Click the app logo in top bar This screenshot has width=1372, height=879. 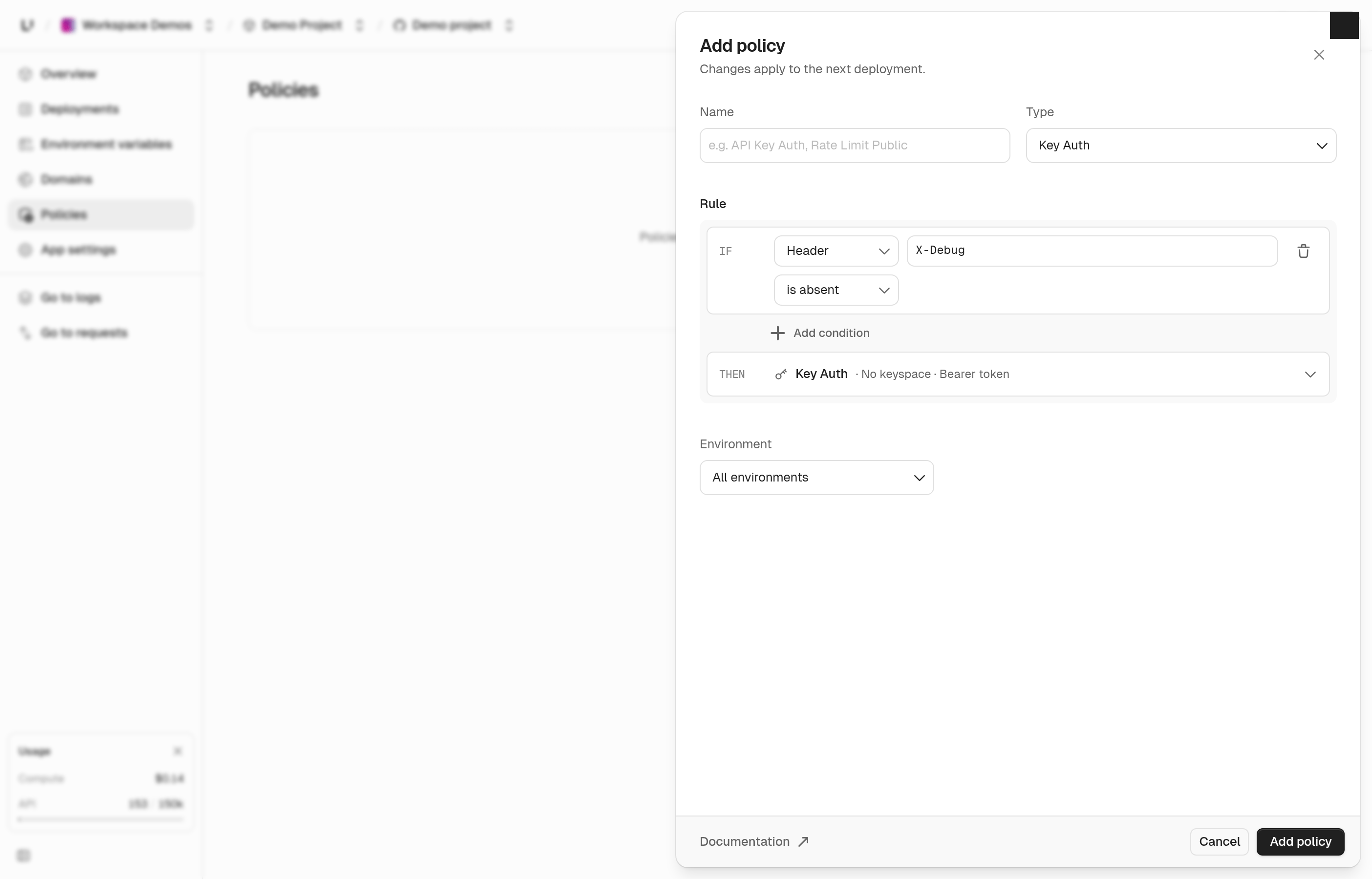point(27,25)
